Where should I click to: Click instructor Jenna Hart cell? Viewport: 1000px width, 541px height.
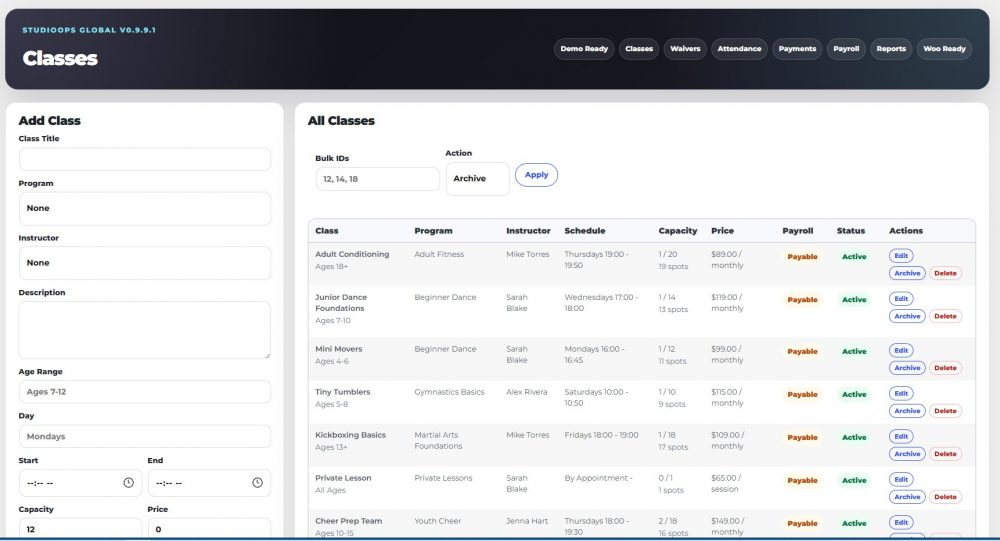pos(527,521)
